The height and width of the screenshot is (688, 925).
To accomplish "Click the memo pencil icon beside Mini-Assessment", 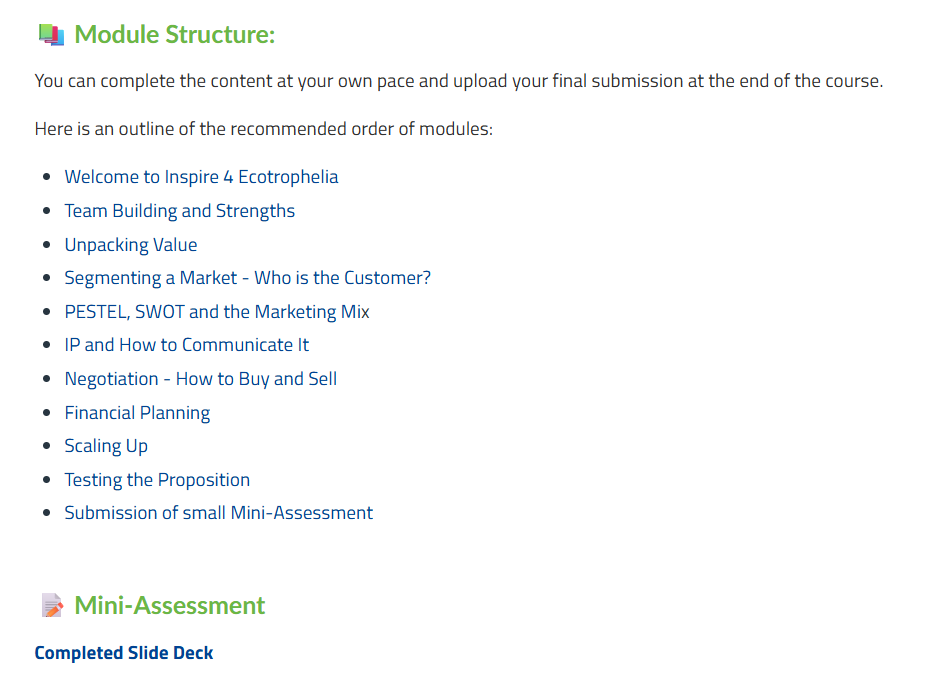I will tap(51, 606).
